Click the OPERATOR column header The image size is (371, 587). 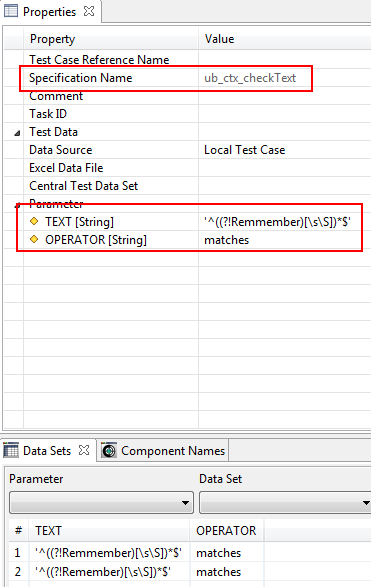[226, 530]
